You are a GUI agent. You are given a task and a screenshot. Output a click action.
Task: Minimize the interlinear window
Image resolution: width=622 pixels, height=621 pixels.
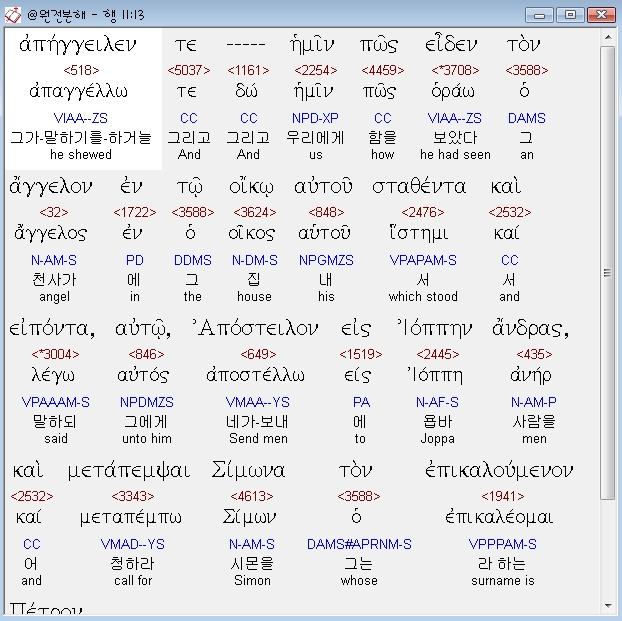539,15
